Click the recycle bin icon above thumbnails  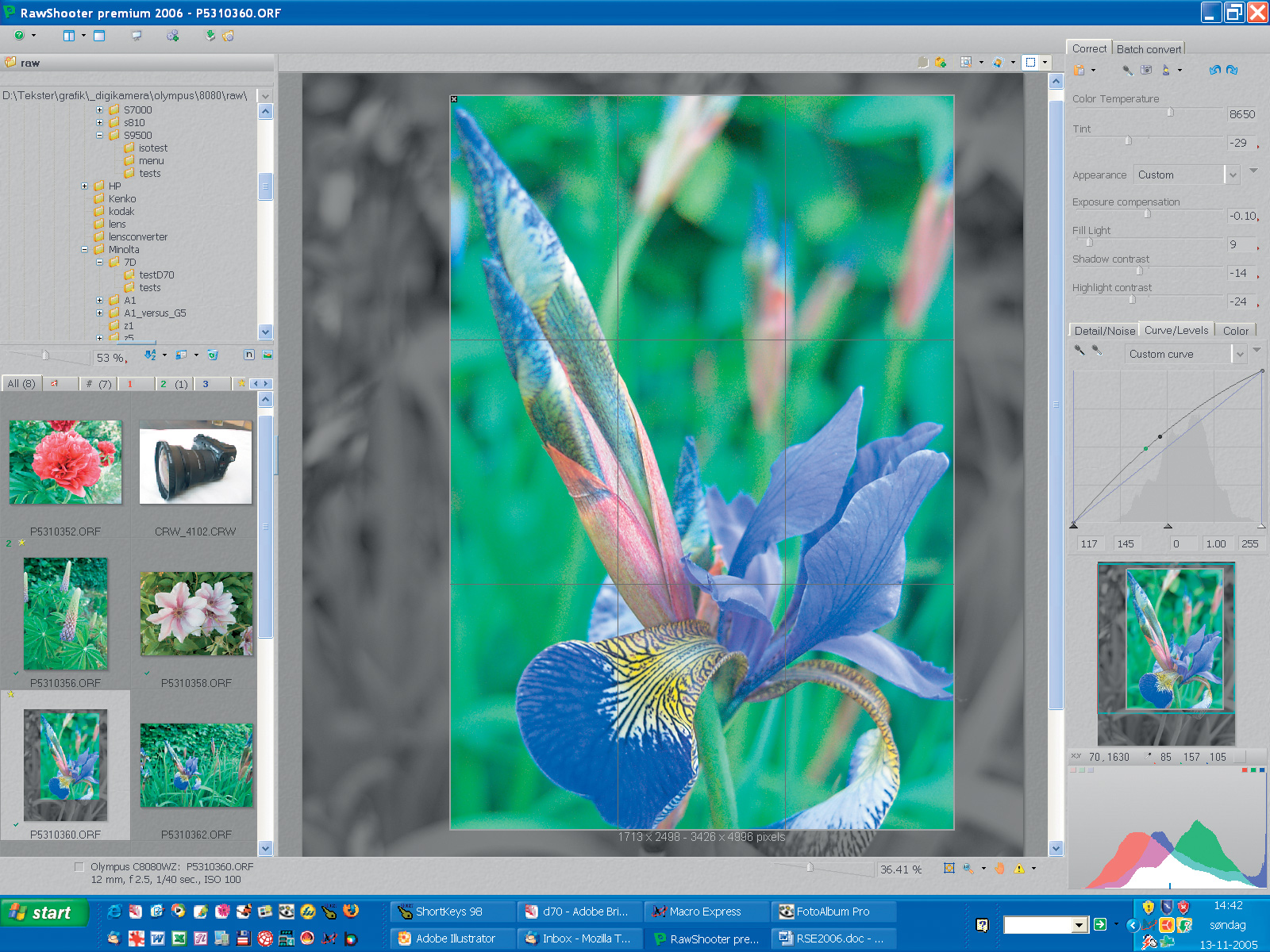click(212, 355)
